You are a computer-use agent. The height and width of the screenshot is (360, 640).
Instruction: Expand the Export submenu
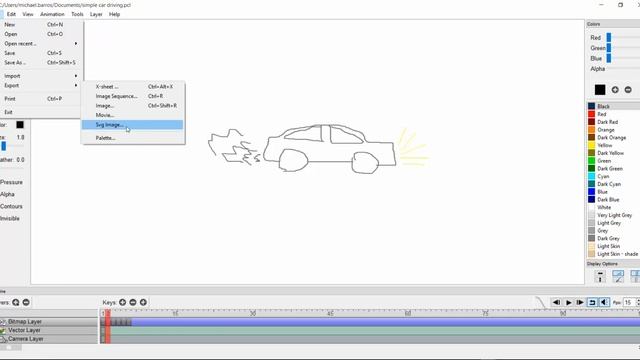[x=41, y=85]
